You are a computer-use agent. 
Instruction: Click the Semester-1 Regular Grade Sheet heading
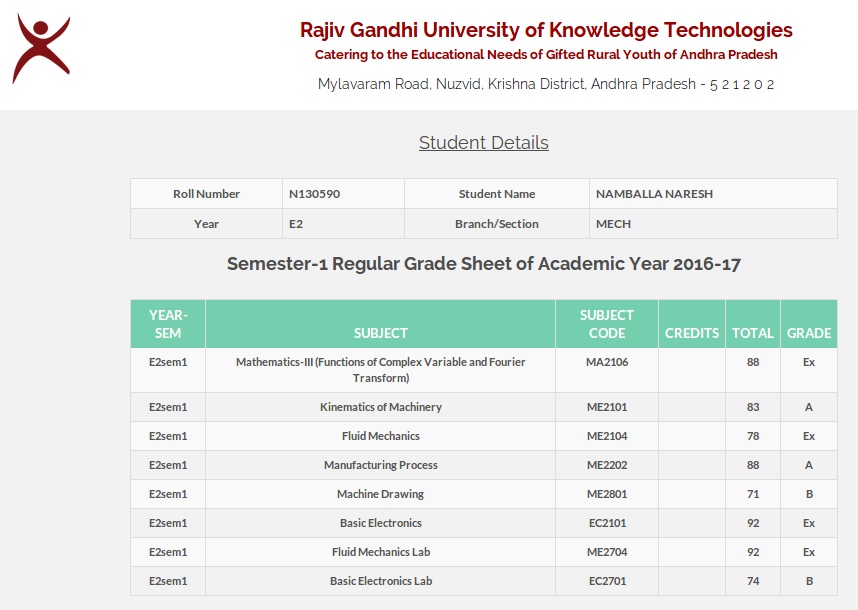[x=484, y=264]
